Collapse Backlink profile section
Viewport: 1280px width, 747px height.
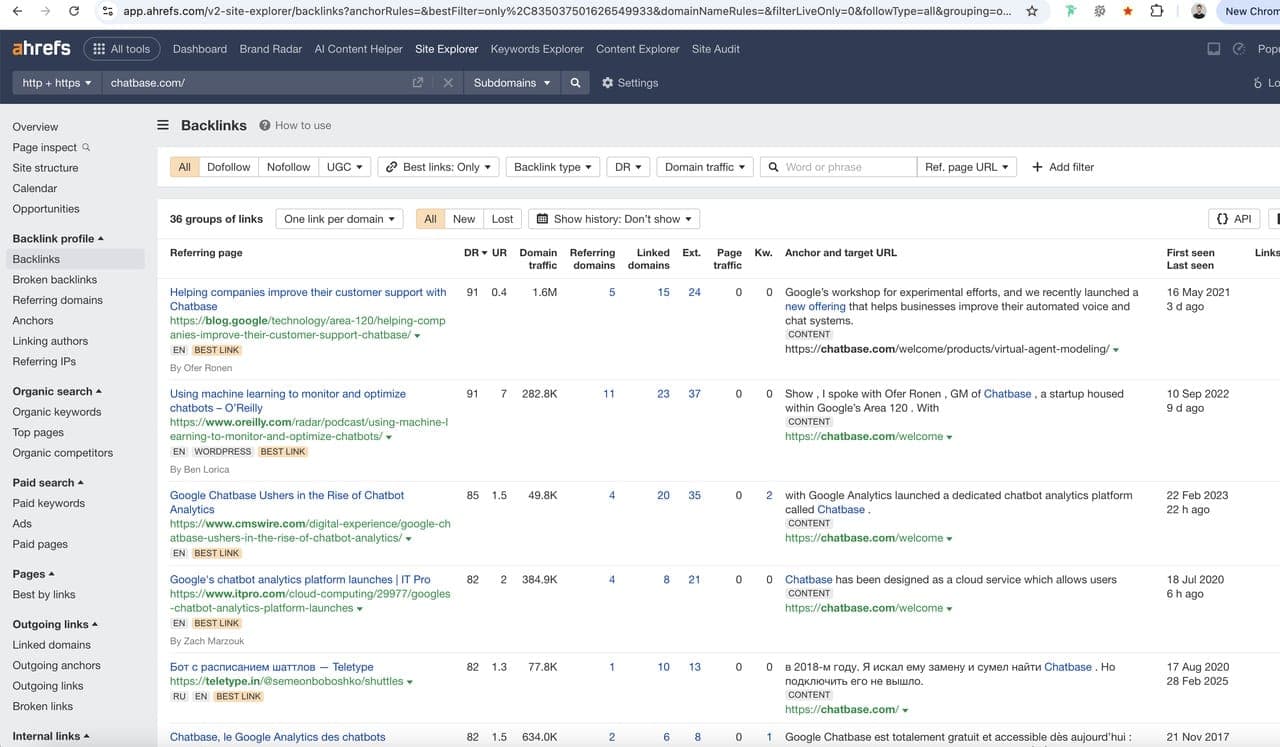[58, 239]
